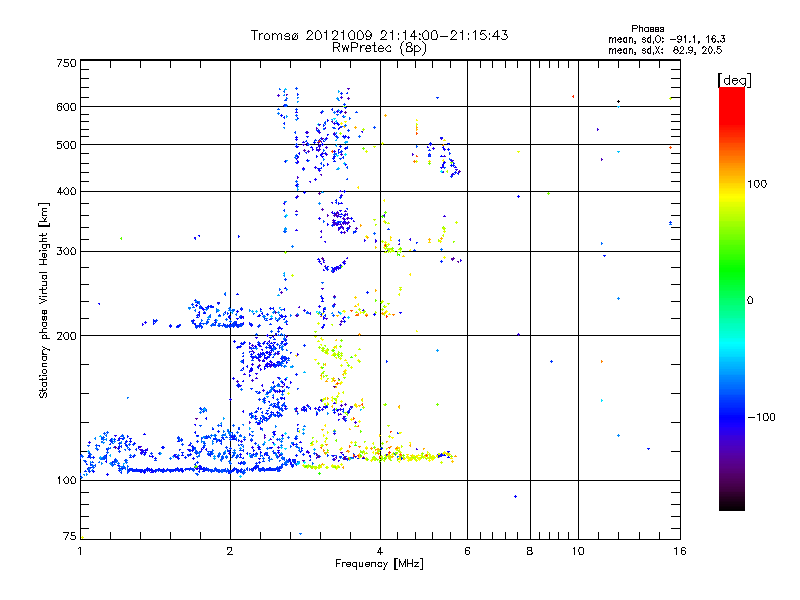Click the x-axis tick label '6'

point(467,551)
